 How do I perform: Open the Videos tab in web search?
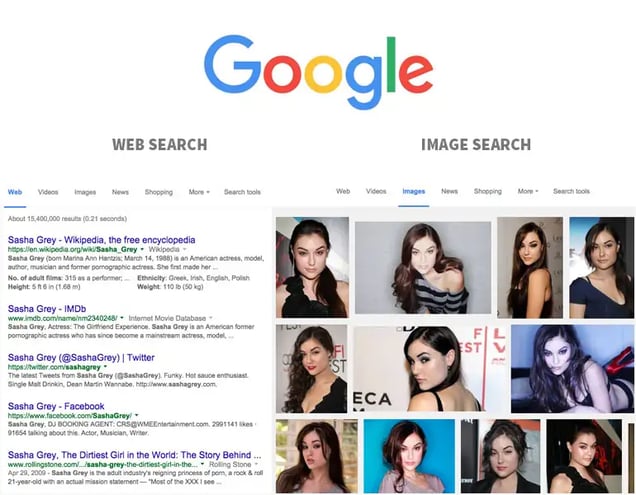(x=48, y=192)
